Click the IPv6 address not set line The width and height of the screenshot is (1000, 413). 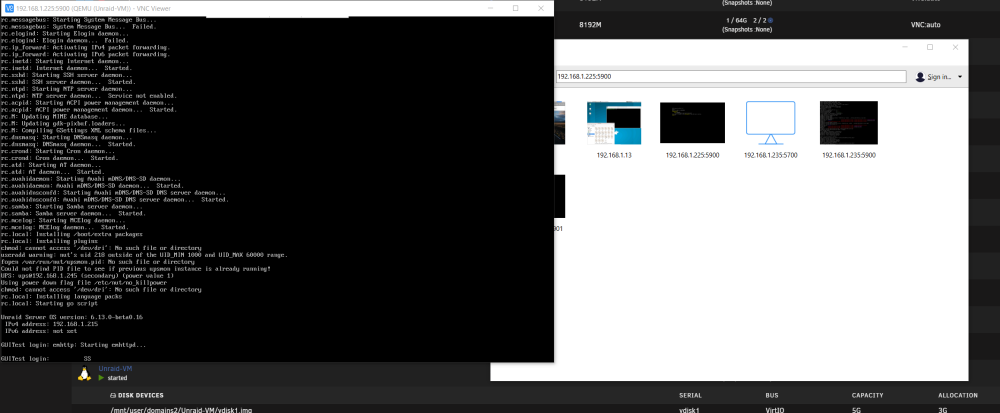42,331
